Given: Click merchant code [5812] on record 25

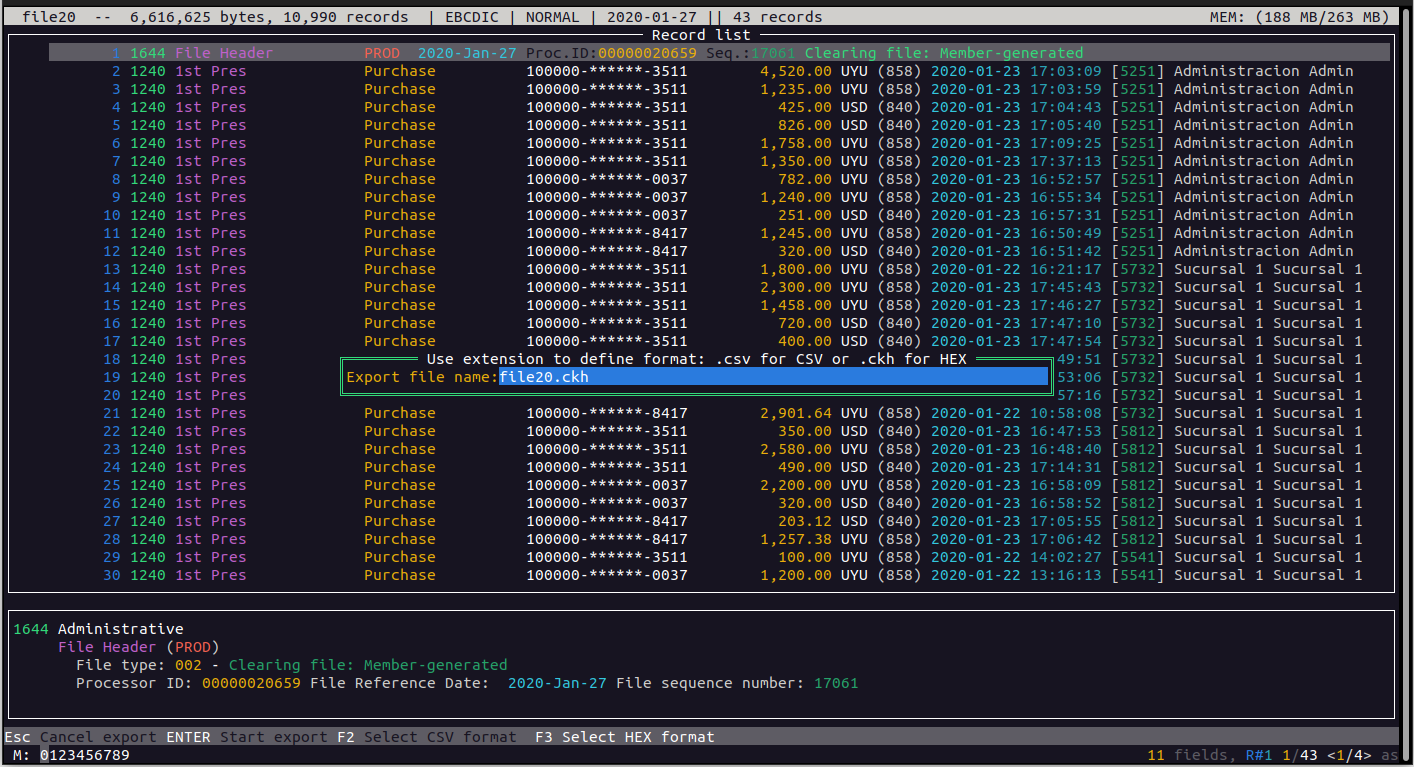Looking at the screenshot, I should tap(1138, 485).
